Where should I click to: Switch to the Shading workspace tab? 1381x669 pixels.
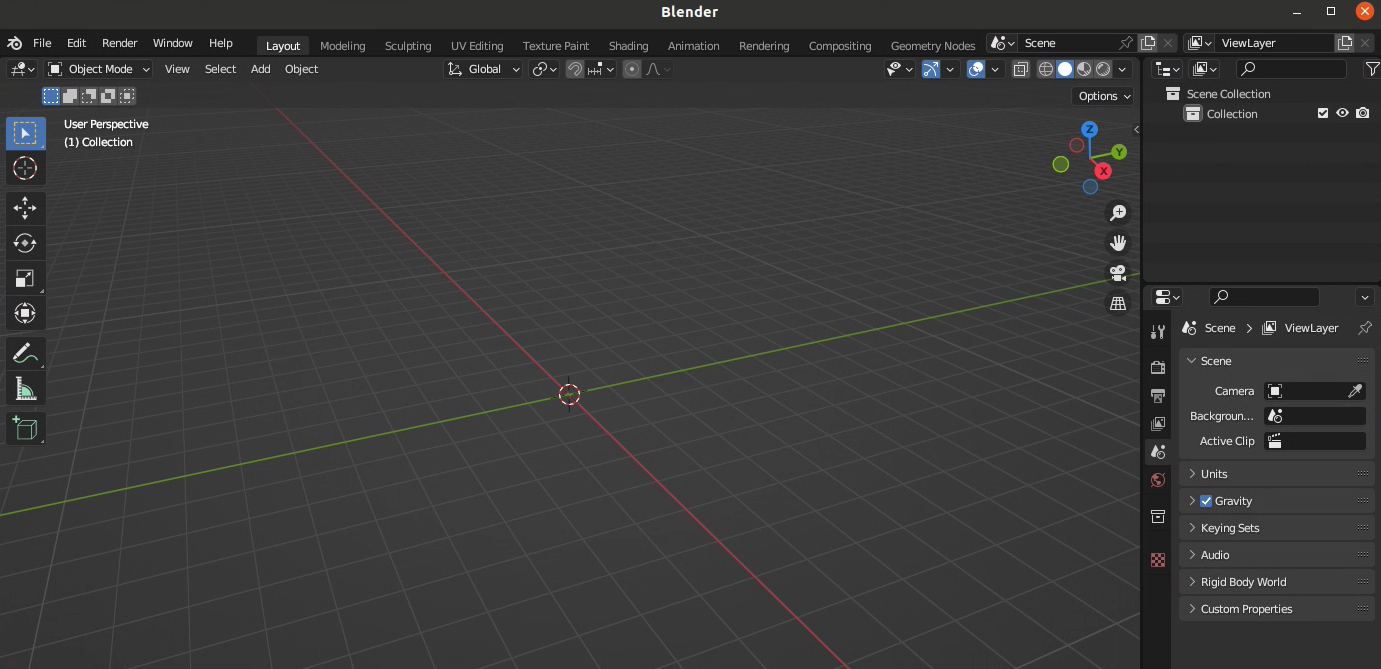(628, 45)
